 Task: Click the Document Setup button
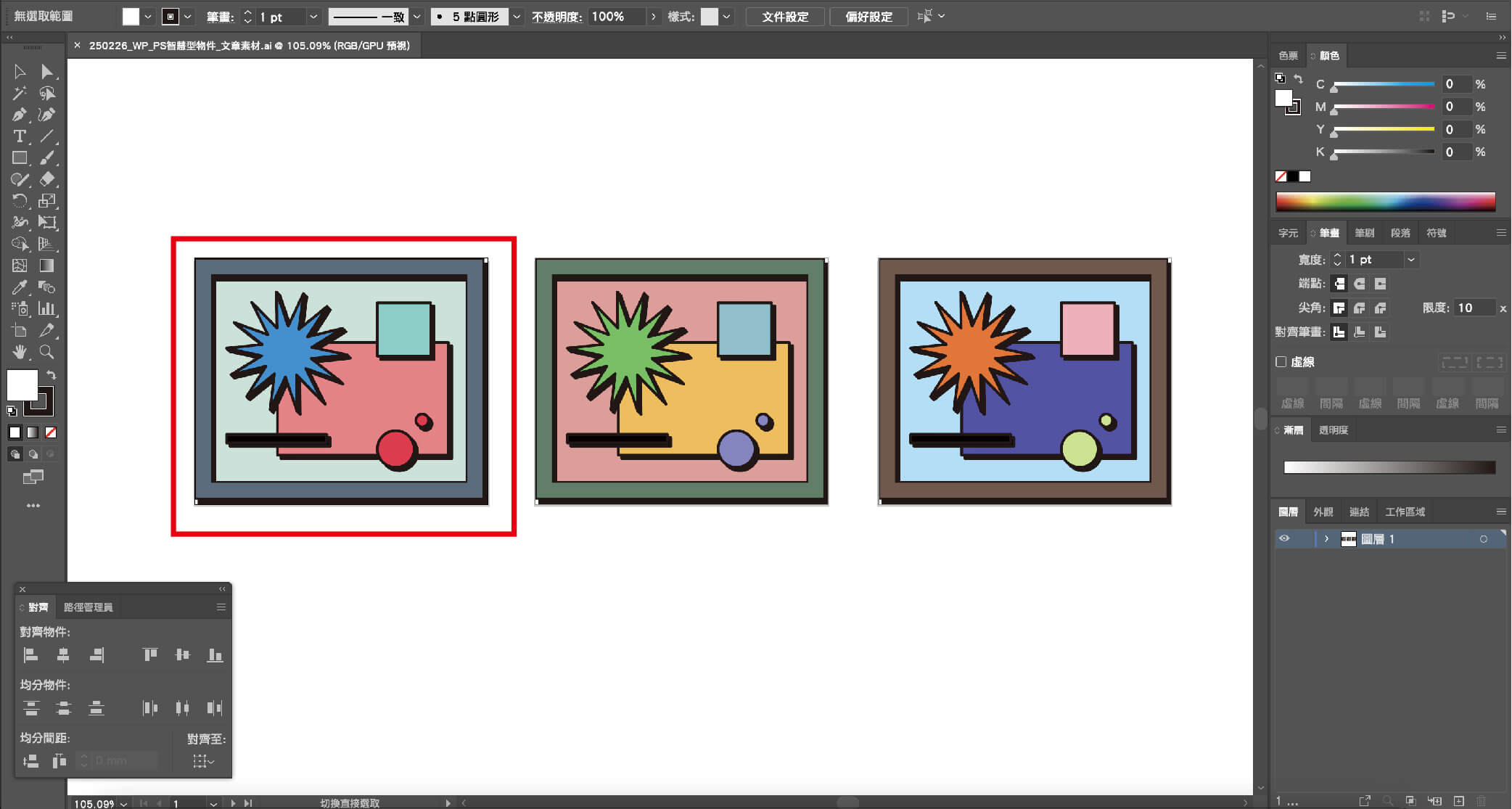[785, 17]
